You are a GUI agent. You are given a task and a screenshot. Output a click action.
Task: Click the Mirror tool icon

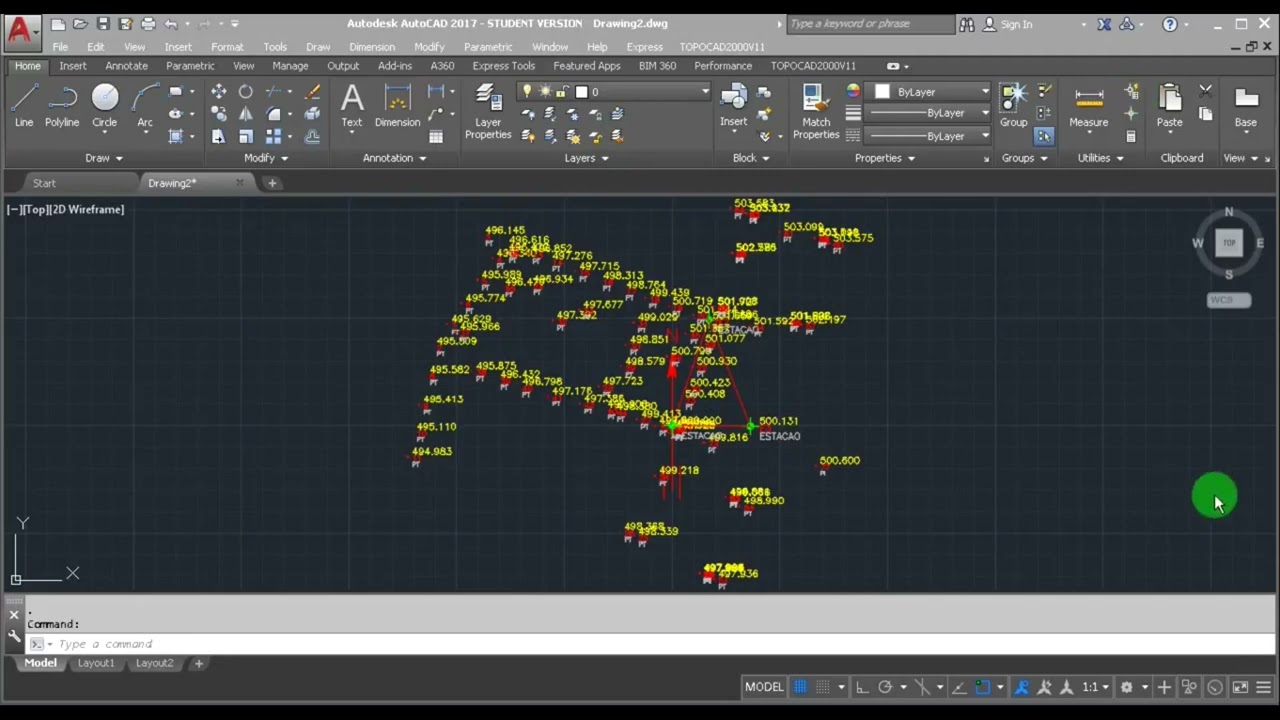click(x=246, y=114)
